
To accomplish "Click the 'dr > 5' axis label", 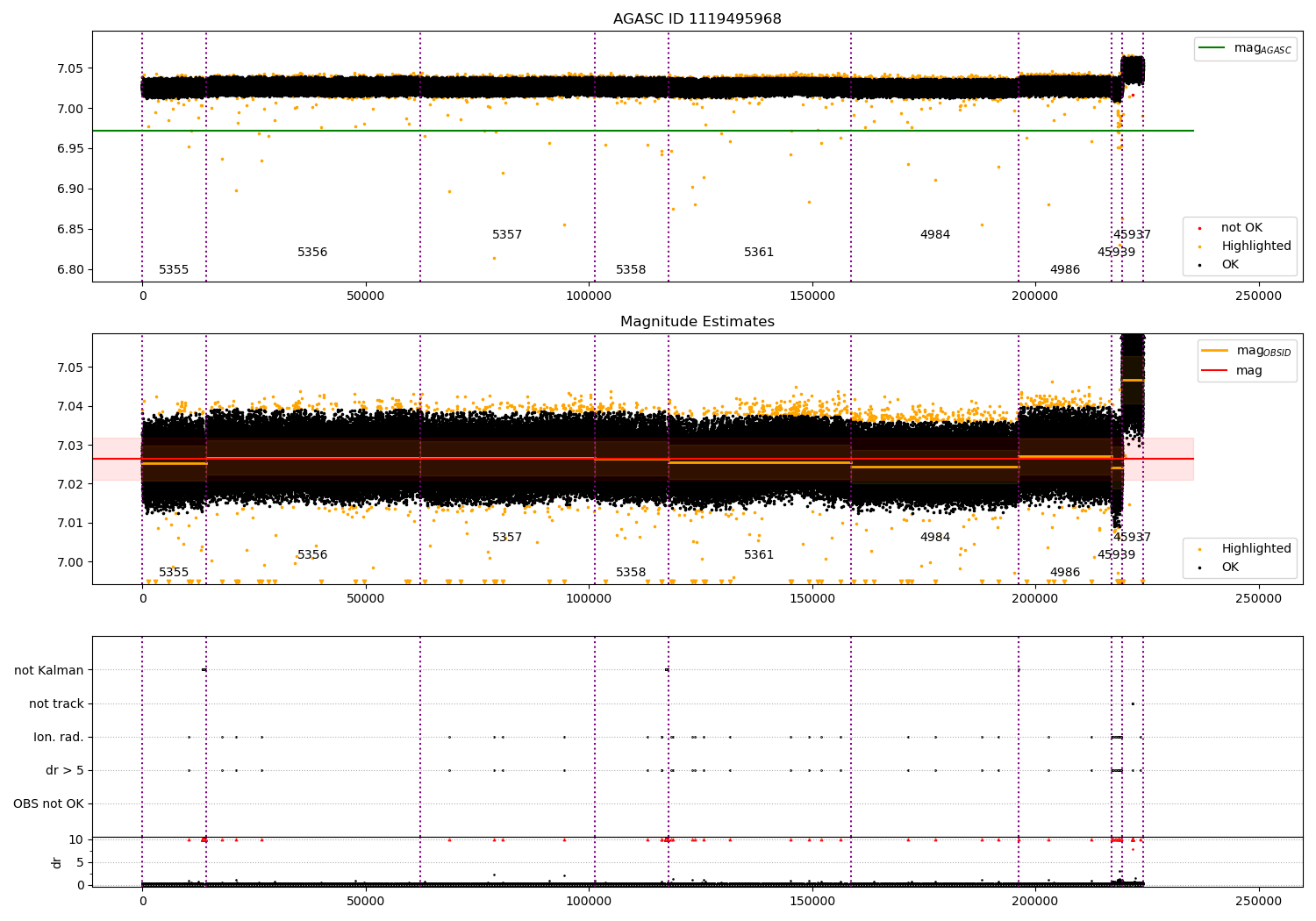I will pos(65,770).
